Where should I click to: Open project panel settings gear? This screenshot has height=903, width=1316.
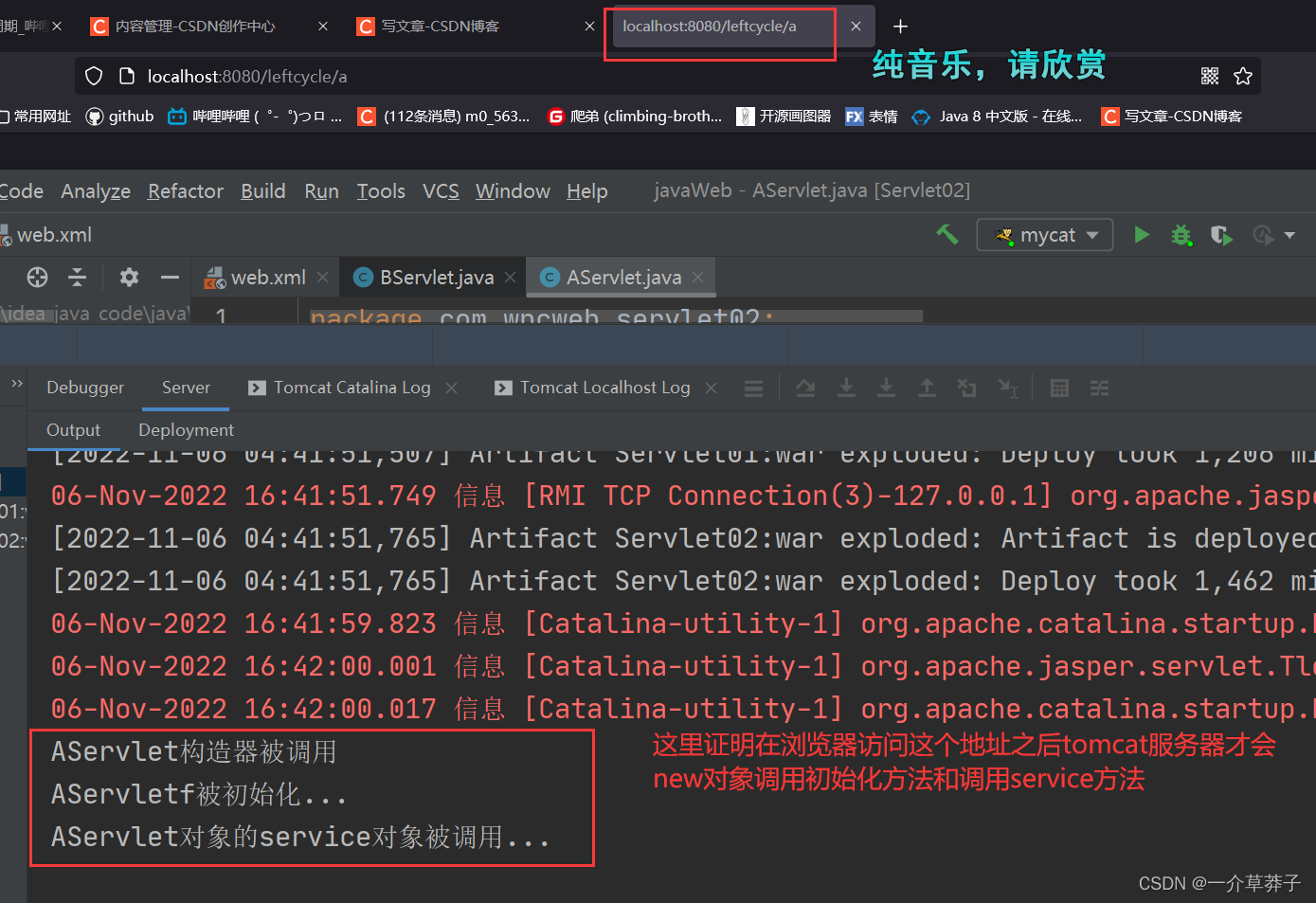click(x=129, y=277)
